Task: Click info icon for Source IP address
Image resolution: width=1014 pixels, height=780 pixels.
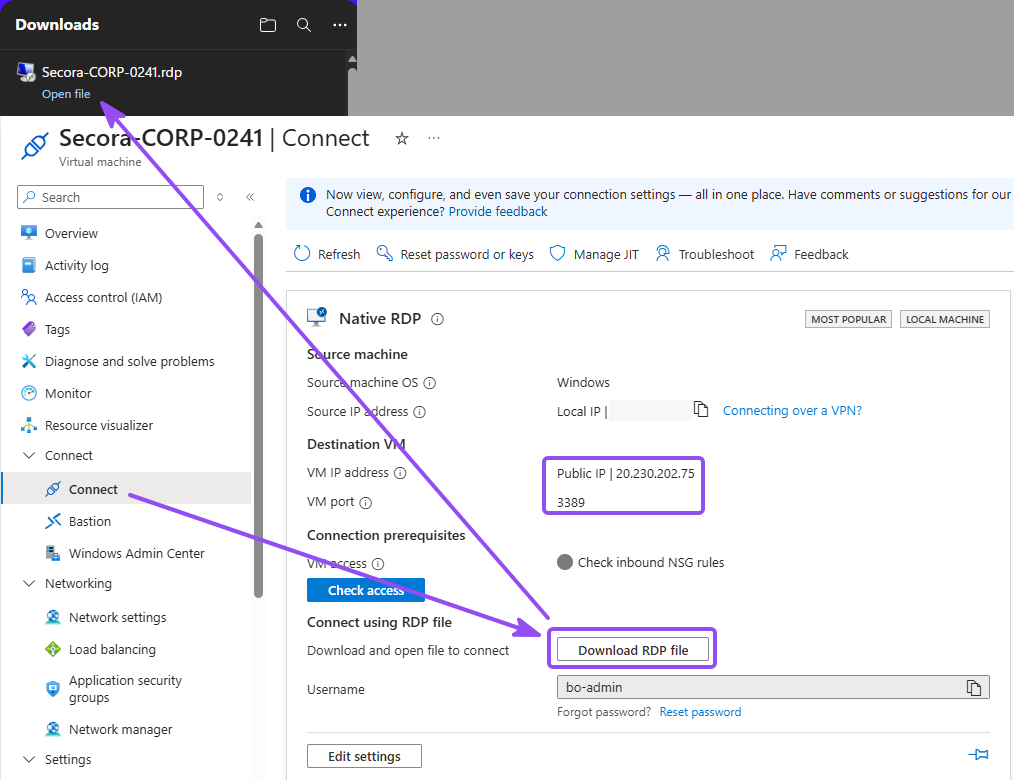Action: [419, 412]
